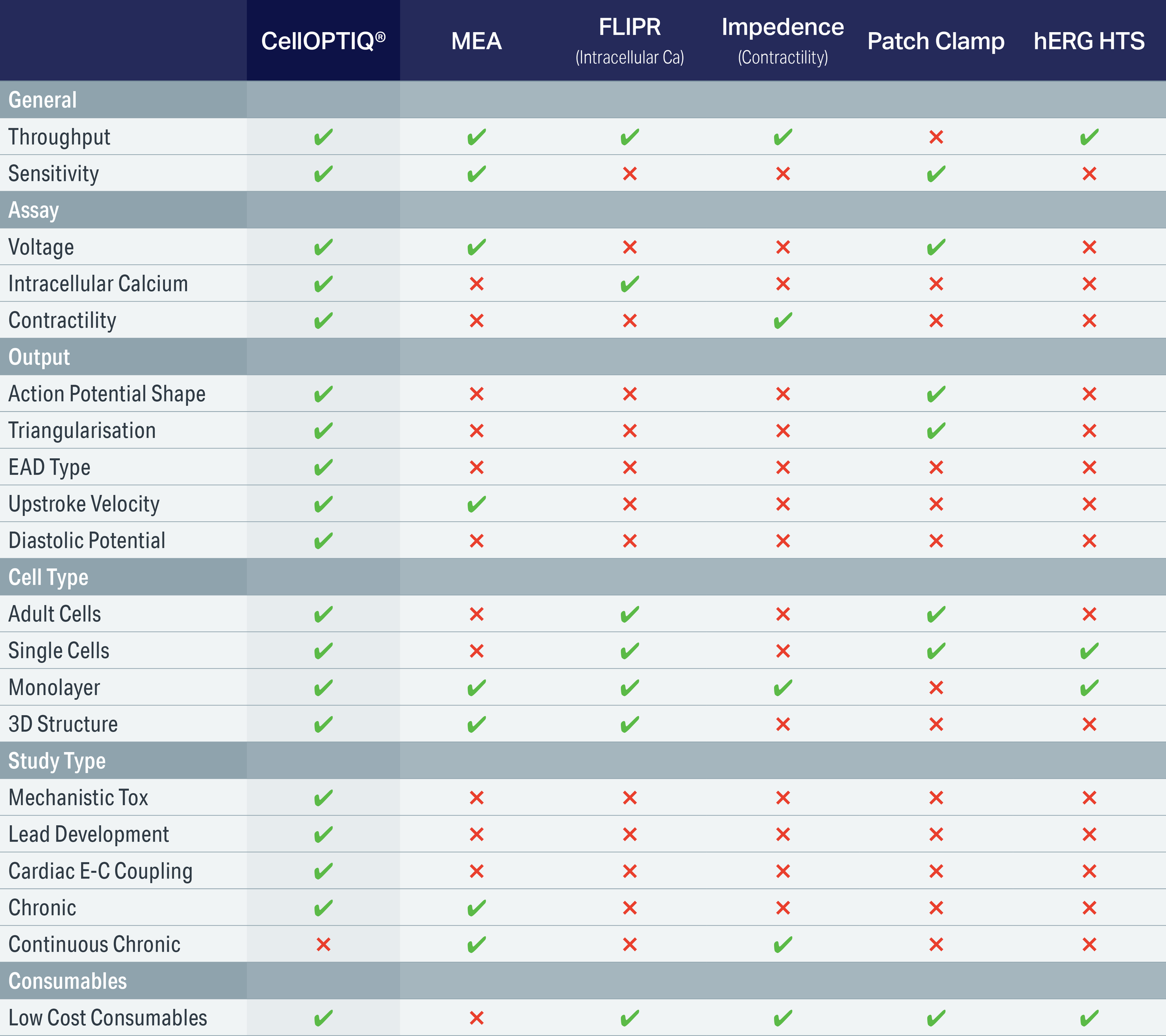Click the Continuous Chronic row label
1166x1036 pixels.
(94, 944)
